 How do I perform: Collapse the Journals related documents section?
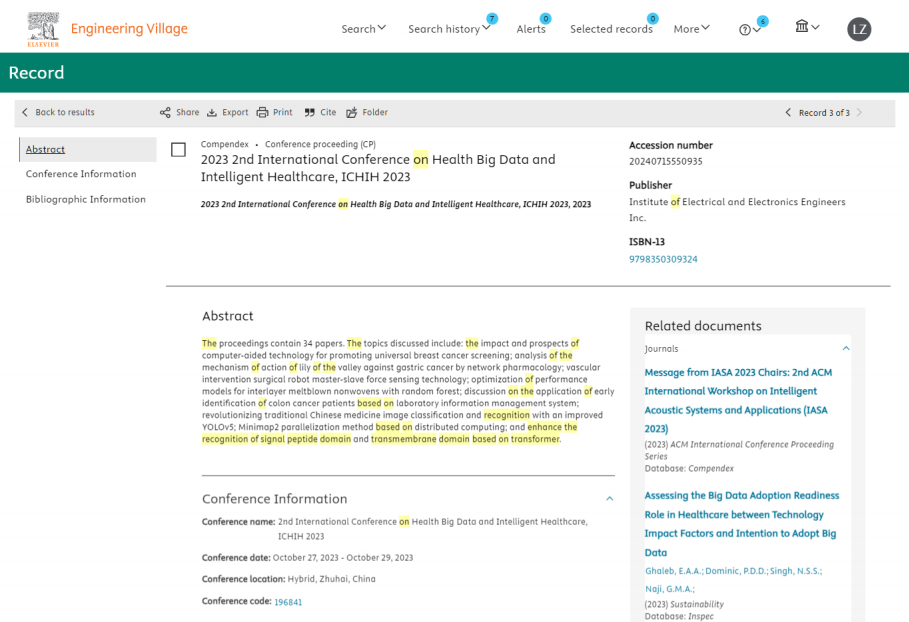point(846,348)
